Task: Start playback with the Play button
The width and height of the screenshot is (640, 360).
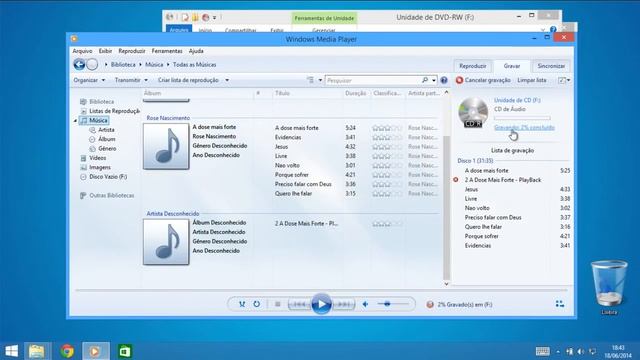Action: pyautogui.click(x=321, y=304)
